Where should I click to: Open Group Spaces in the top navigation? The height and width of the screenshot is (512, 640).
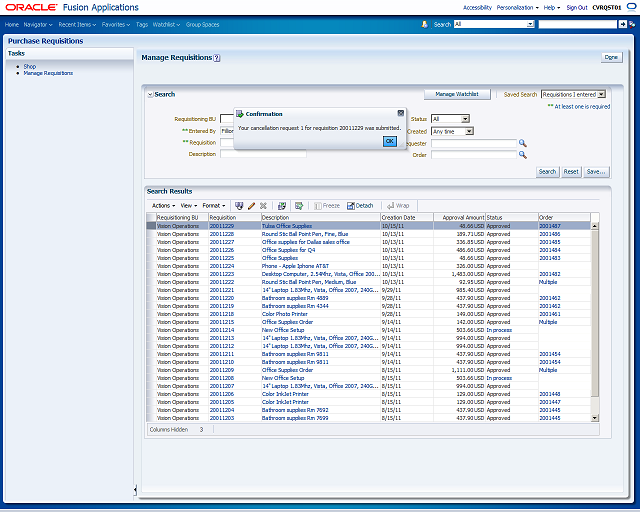coord(202,24)
